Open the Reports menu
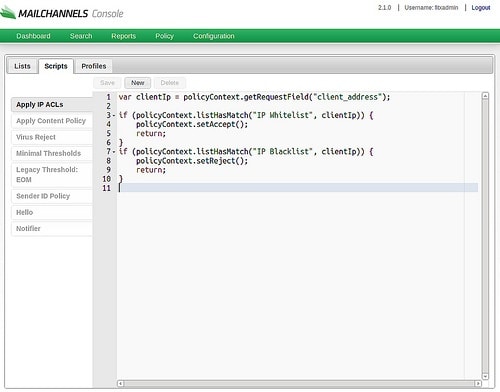This screenshot has height=392, width=500. [124, 36]
